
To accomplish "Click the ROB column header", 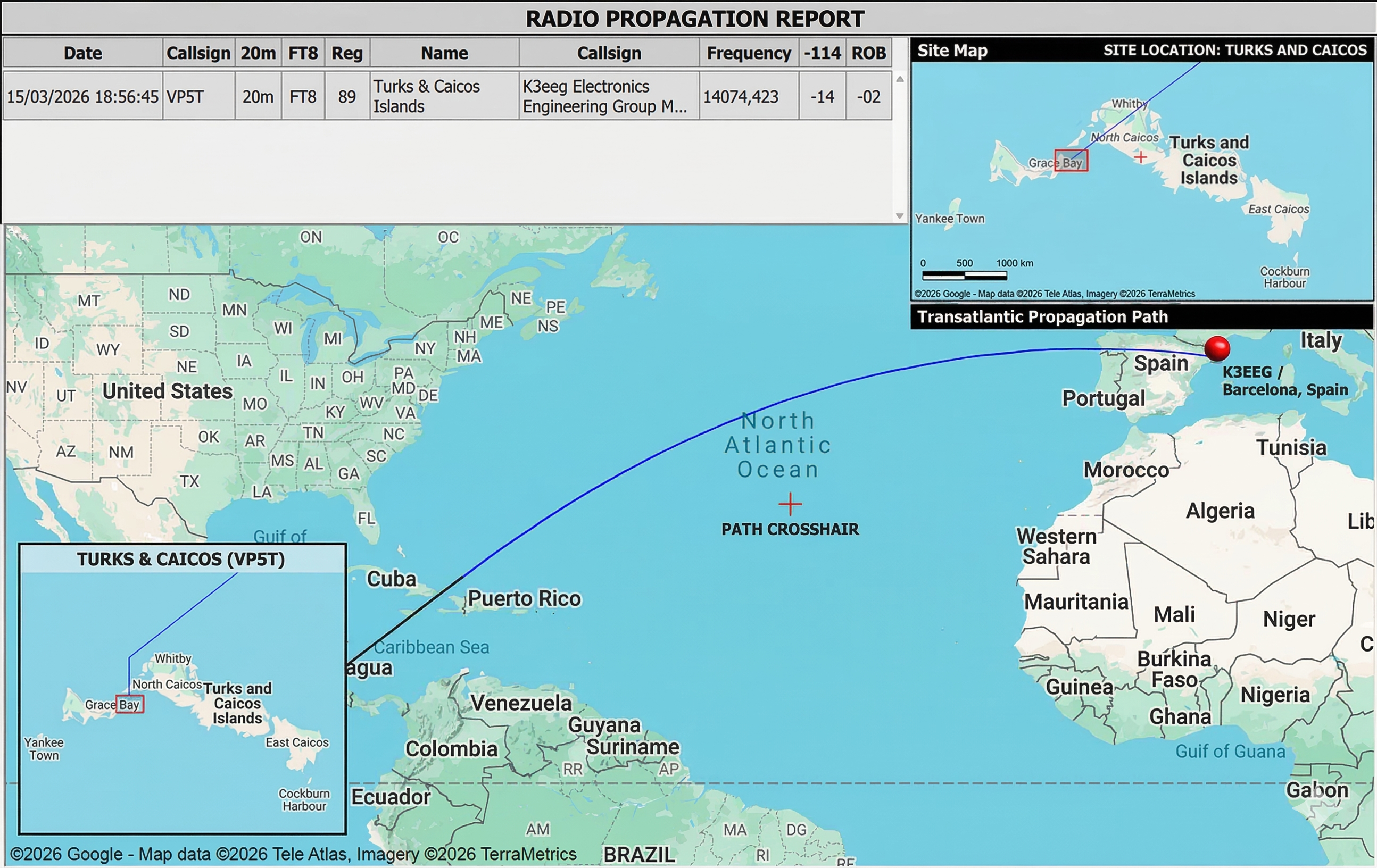I will click(x=868, y=53).
